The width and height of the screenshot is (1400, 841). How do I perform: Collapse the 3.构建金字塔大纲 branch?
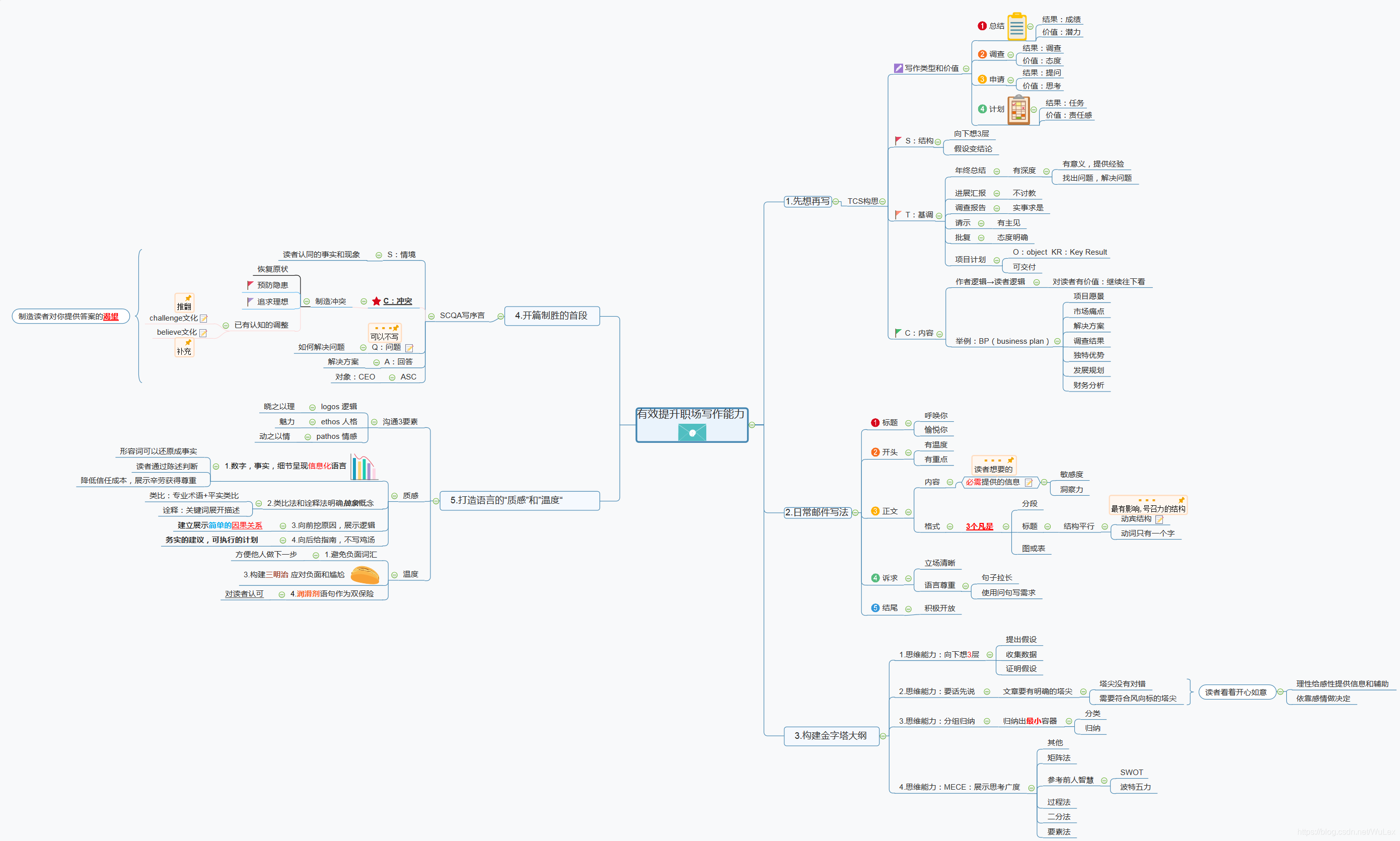pyautogui.click(x=882, y=736)
